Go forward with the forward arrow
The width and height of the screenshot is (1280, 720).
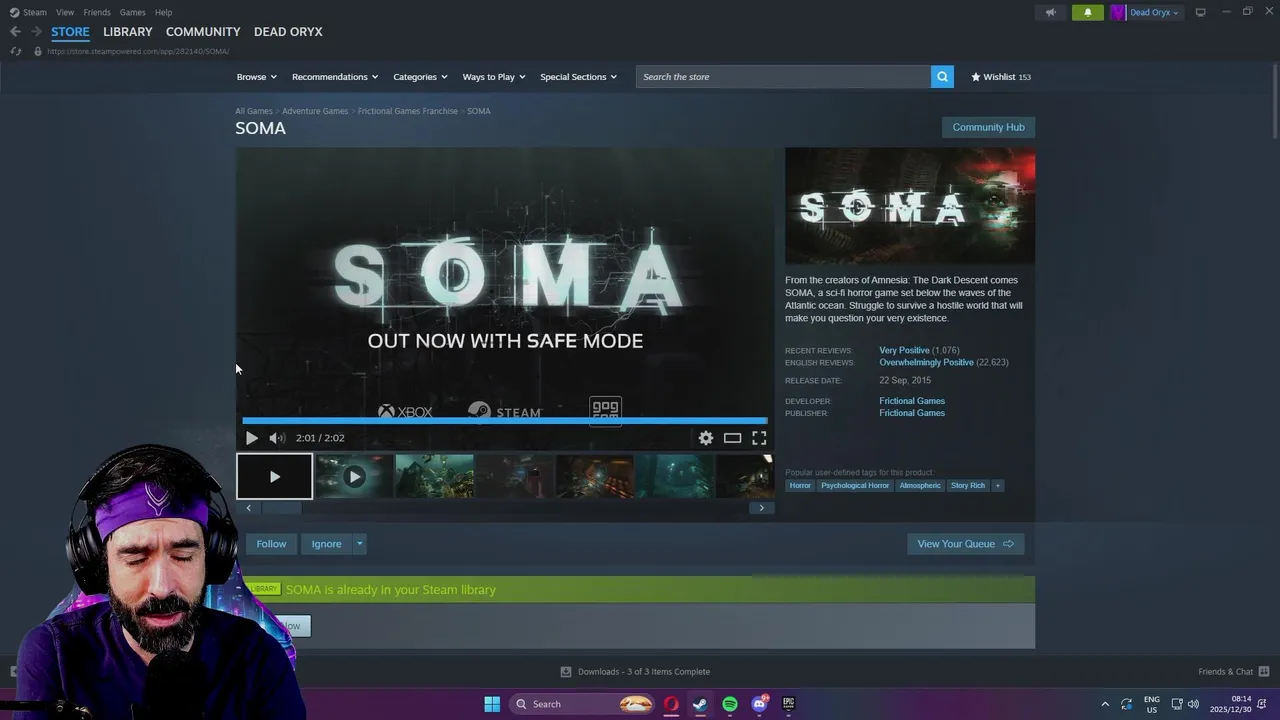pos(36,32)
